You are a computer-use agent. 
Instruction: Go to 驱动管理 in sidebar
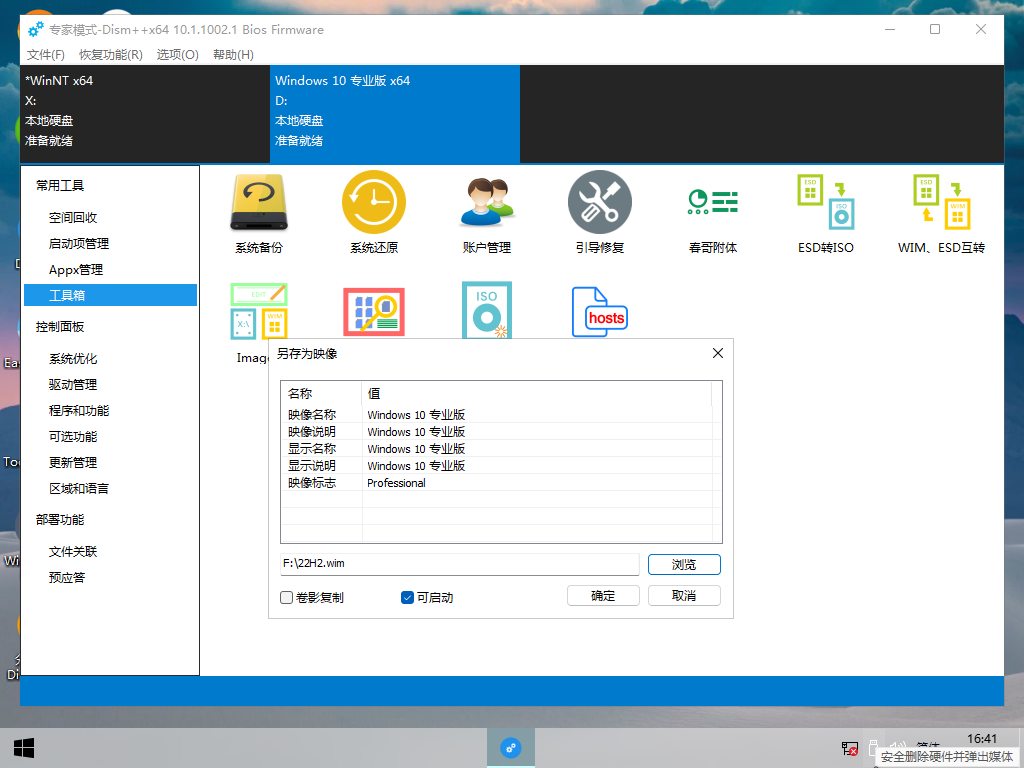(x=73, y=385)
